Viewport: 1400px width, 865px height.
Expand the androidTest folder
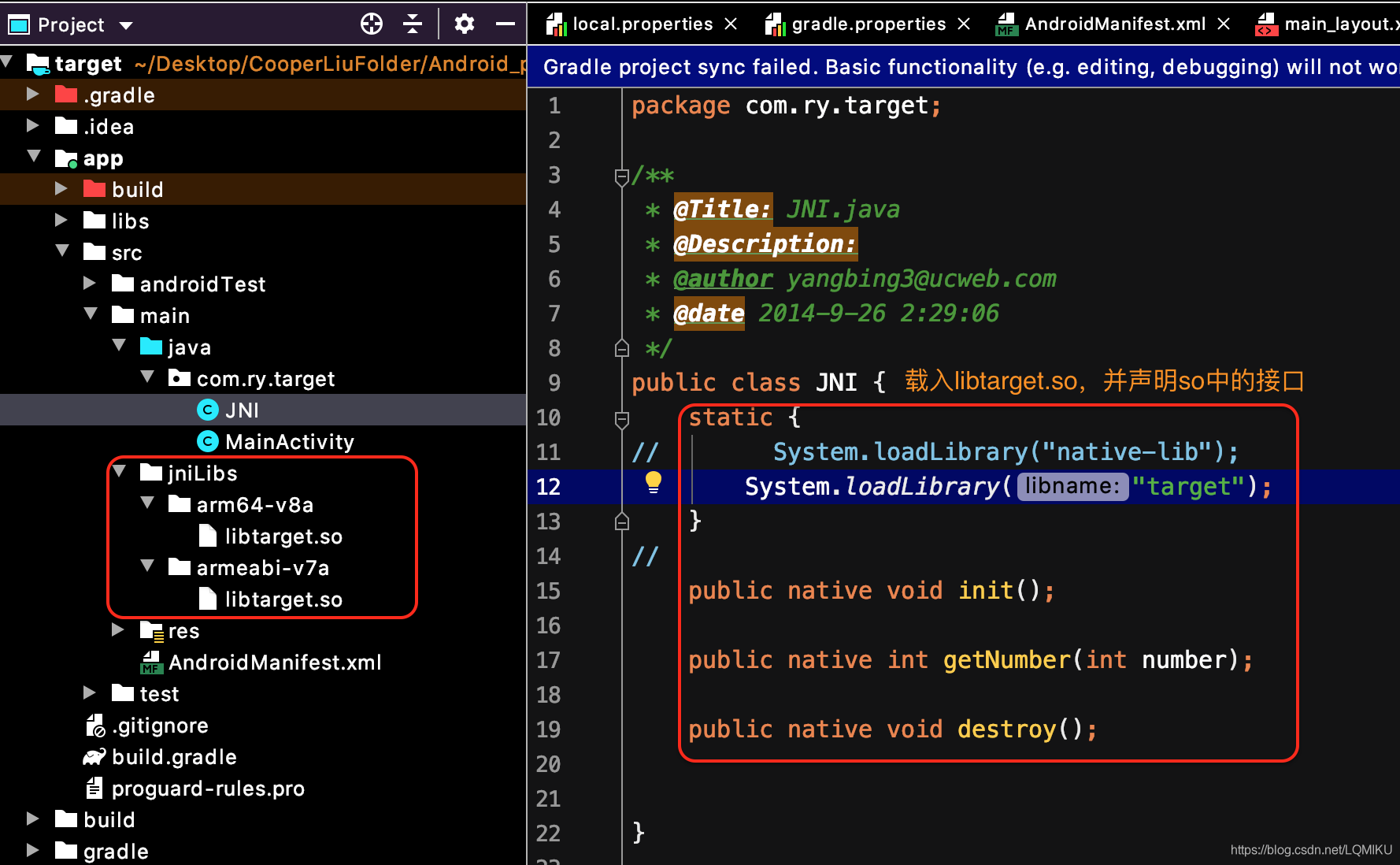coord(89,283)
